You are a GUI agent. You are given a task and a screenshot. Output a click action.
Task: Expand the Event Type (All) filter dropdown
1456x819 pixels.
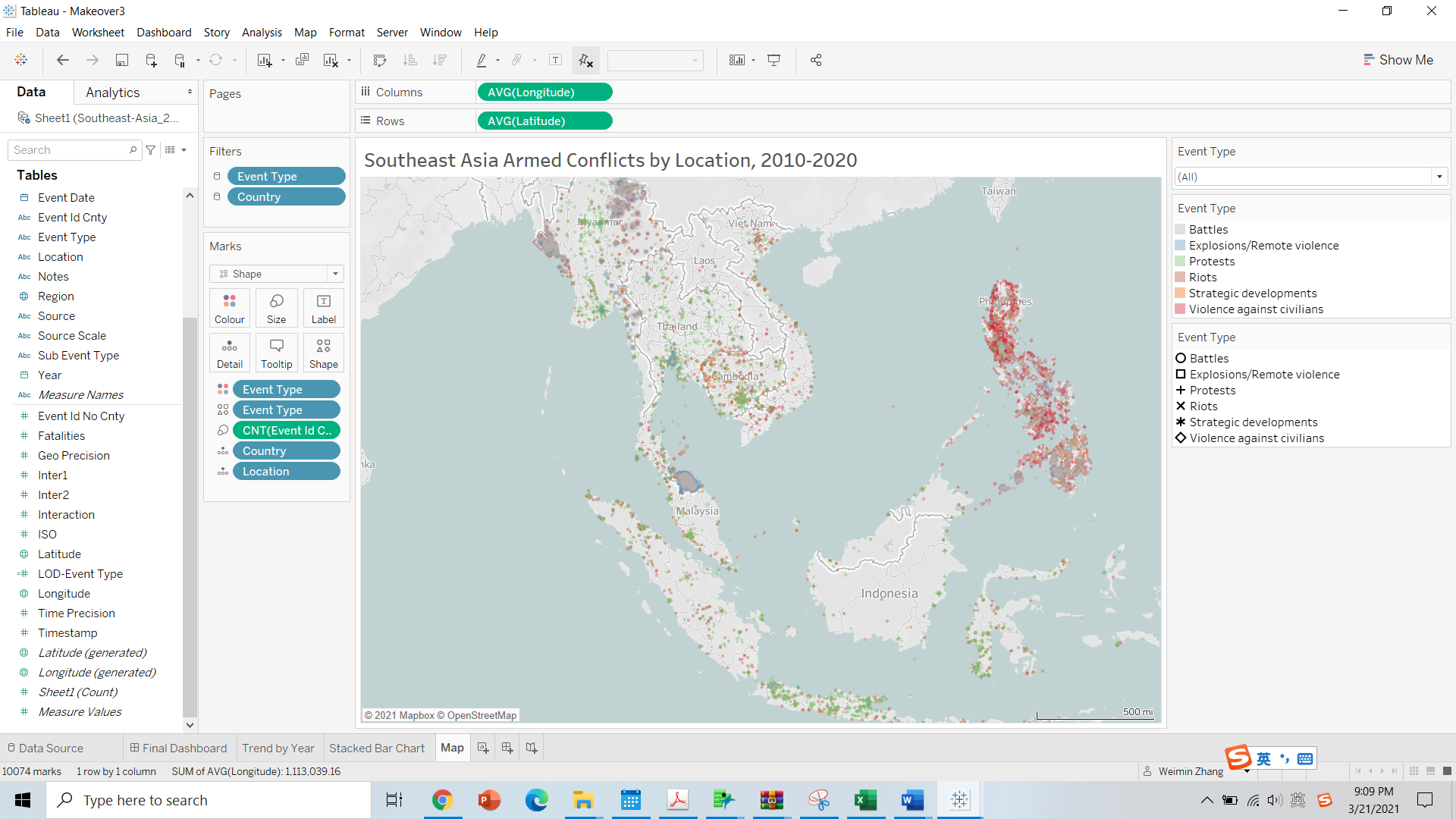[1439, 177]
